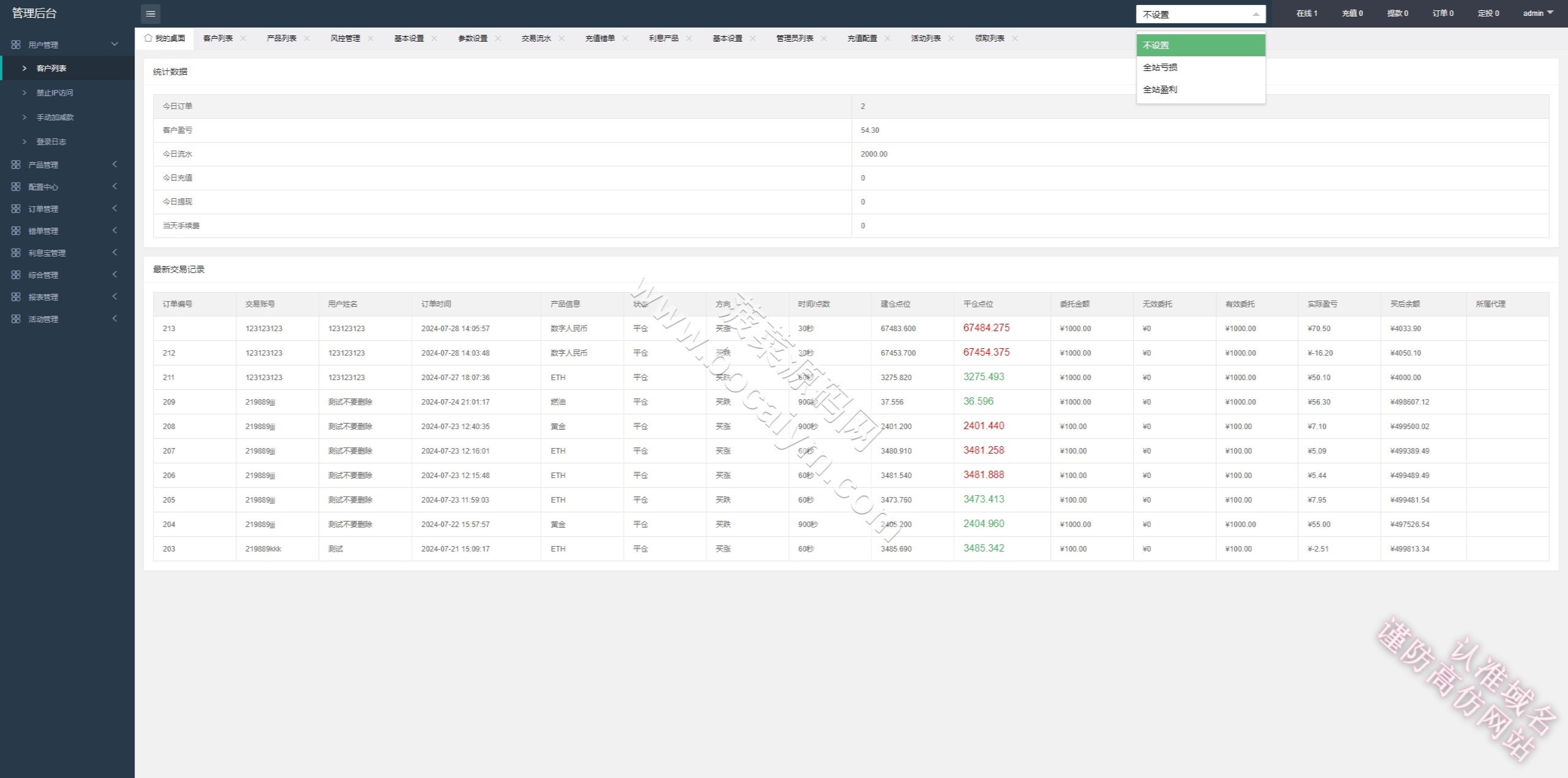Click the 在线 1 header indicator
This screenshot has height=778, width=1568.
point(1307,13)
